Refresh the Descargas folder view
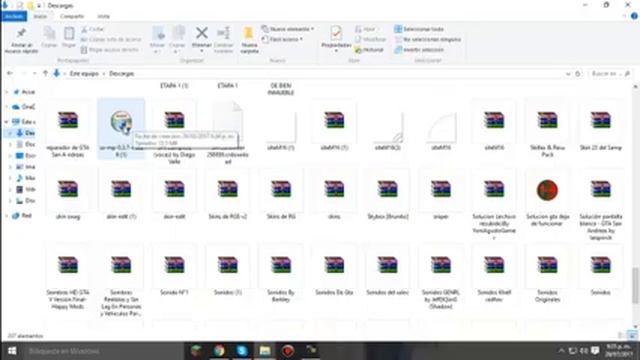This screenshot has width=640, height=360. point(578,74)
